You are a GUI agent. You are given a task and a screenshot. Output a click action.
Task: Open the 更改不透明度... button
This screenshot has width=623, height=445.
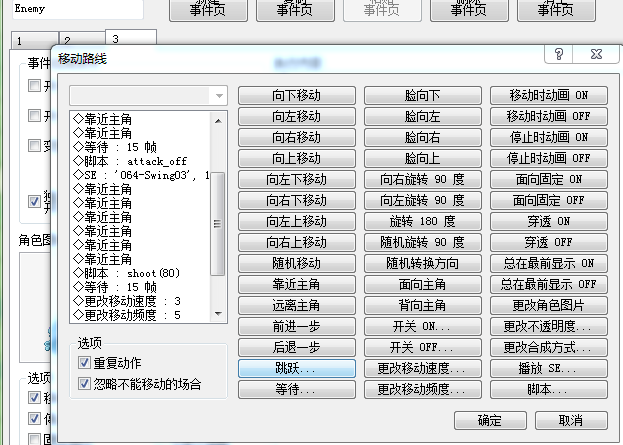coord(549,327)
